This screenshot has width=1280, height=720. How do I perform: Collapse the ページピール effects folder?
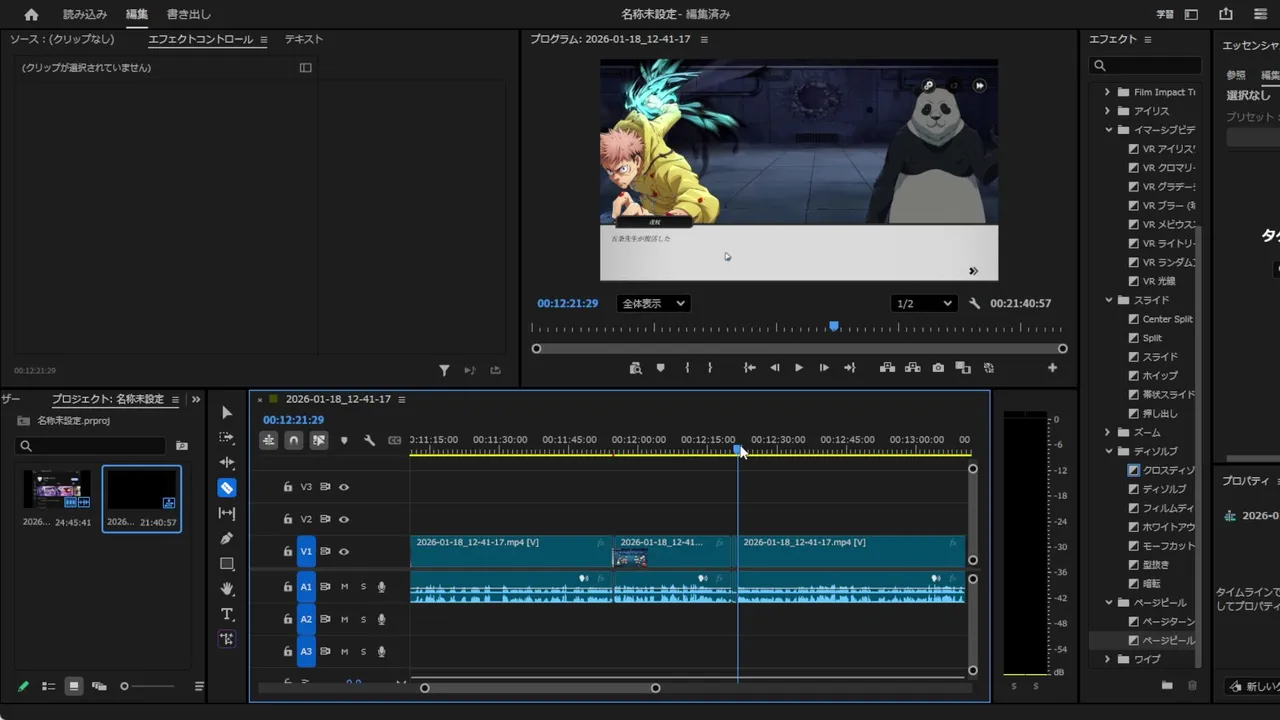click(x=1108, y=603)
